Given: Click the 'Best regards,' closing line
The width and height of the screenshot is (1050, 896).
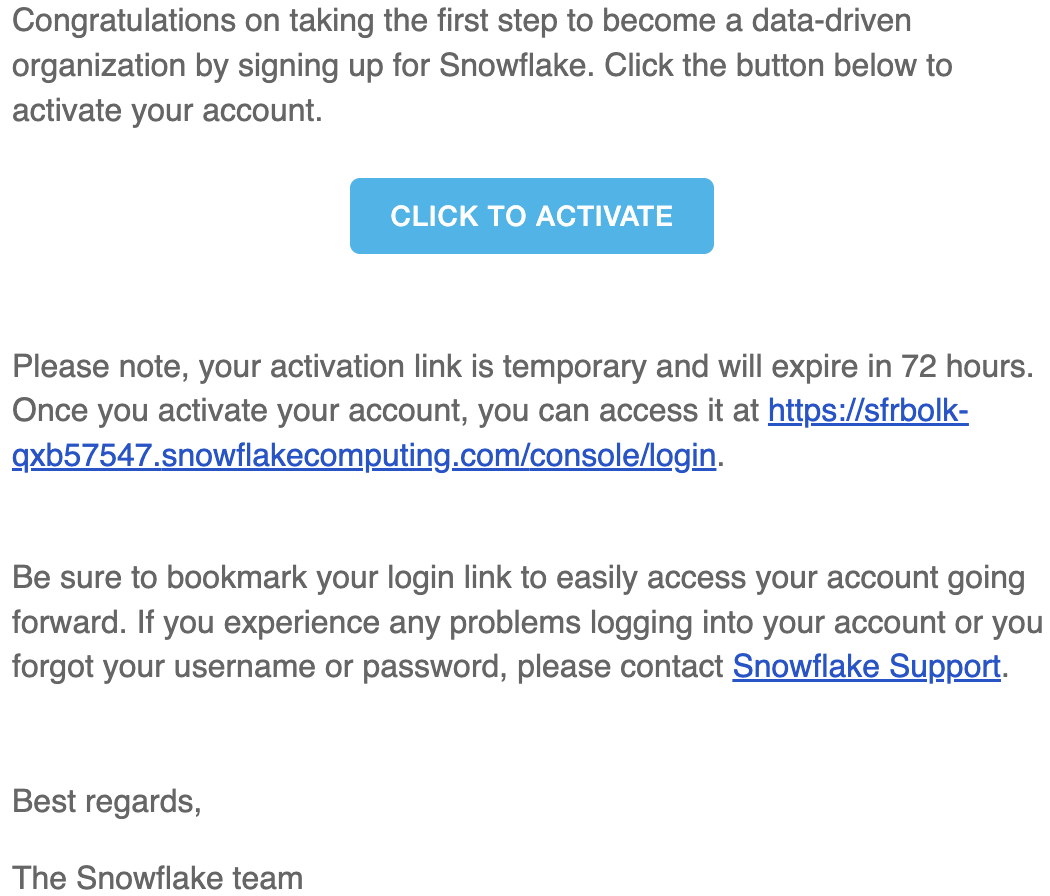Looking at the screenshot, I should coord(107,802).
